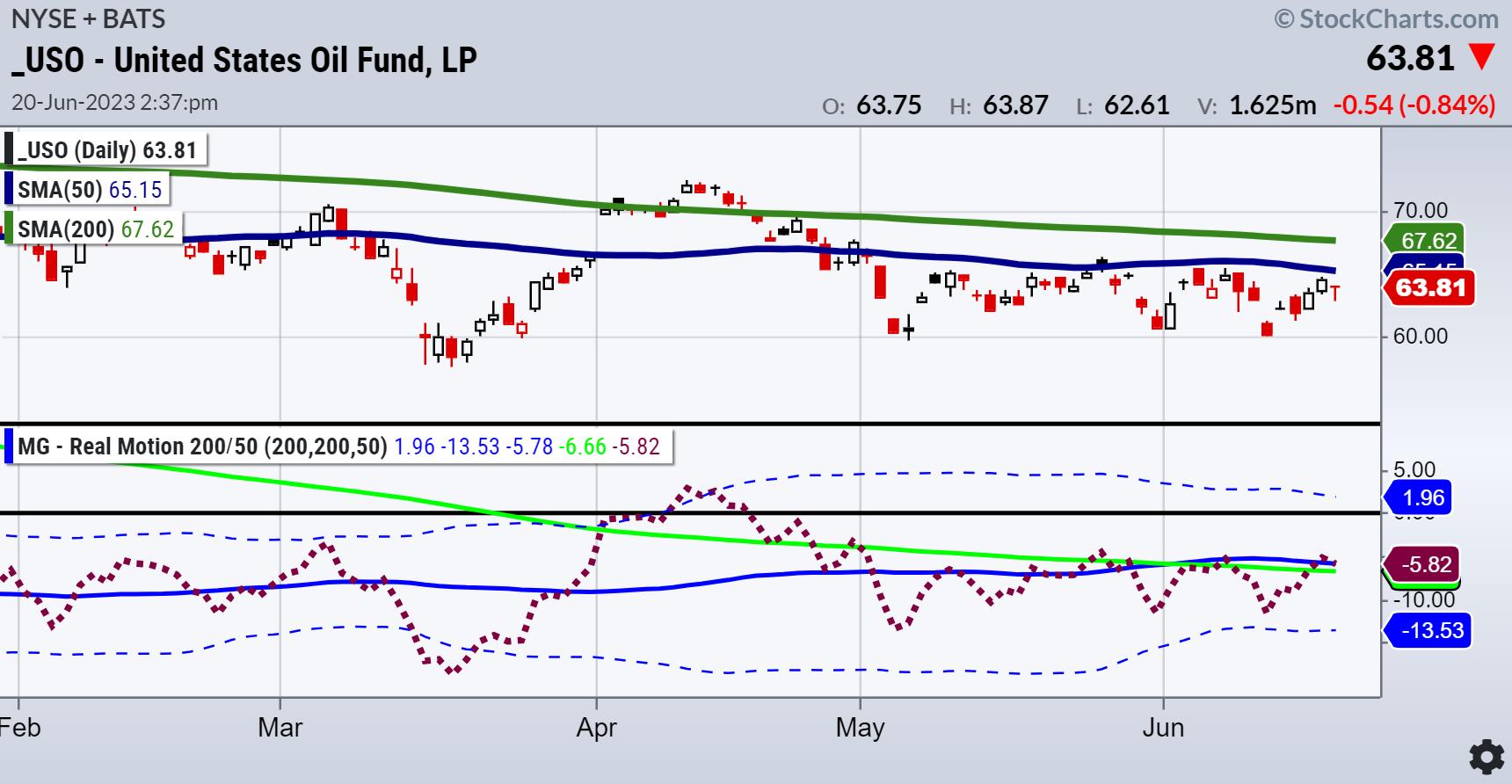Image resolution: width=1512 pixels, height=784 pixels.
Task: Click the green color bar beside SMA(200)
Action: pyautogui.click(x=9, y=229)
